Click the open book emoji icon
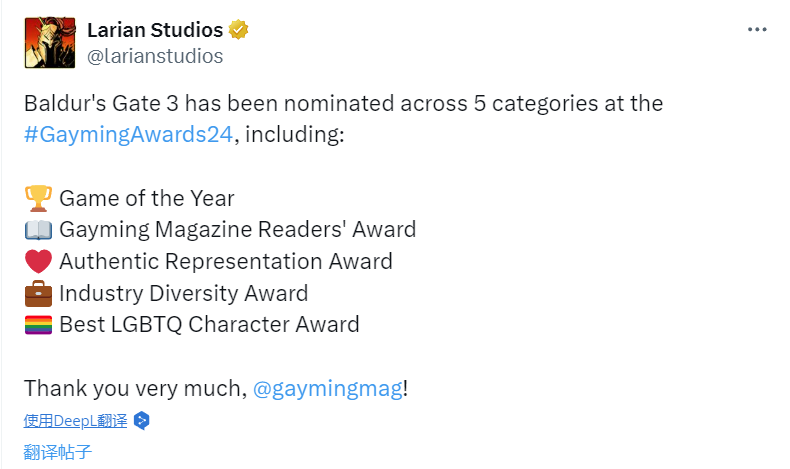The image size is (790, 469). pyautogui.click(x=37, y=230)
